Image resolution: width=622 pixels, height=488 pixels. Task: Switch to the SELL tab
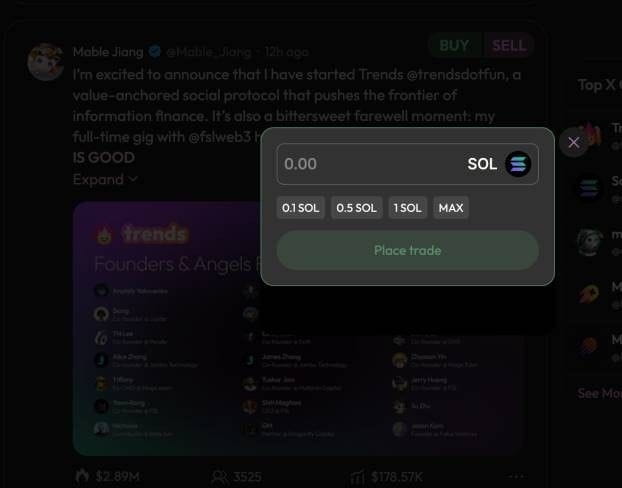[x=509, y=46]
